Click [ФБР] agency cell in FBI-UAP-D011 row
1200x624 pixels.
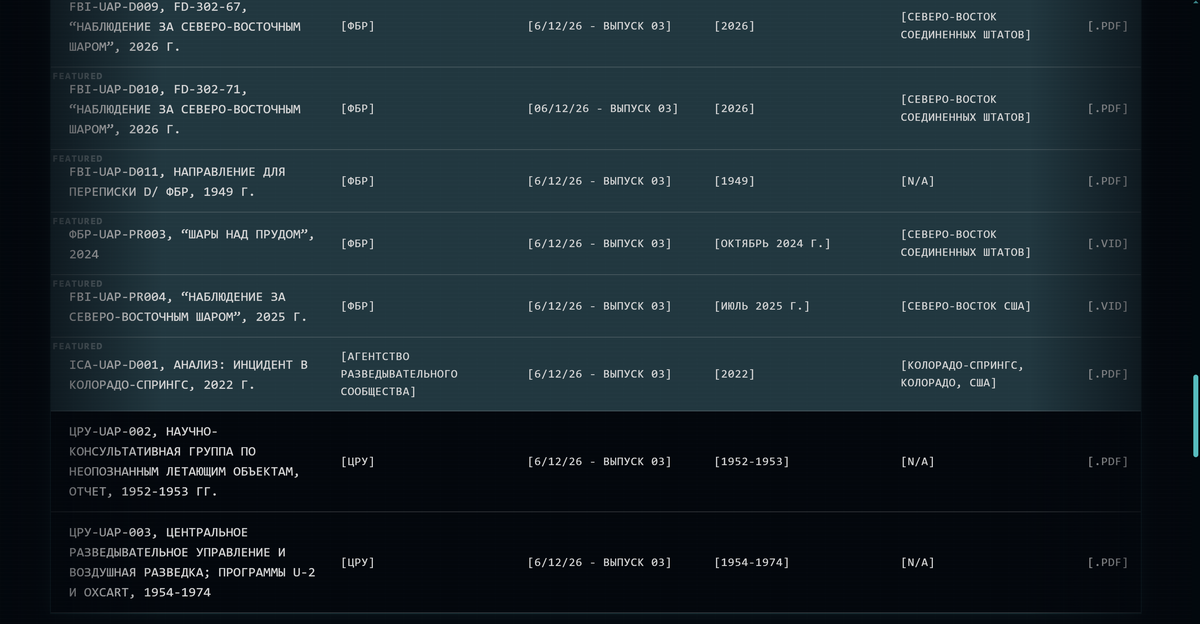[x=358, y=181]
